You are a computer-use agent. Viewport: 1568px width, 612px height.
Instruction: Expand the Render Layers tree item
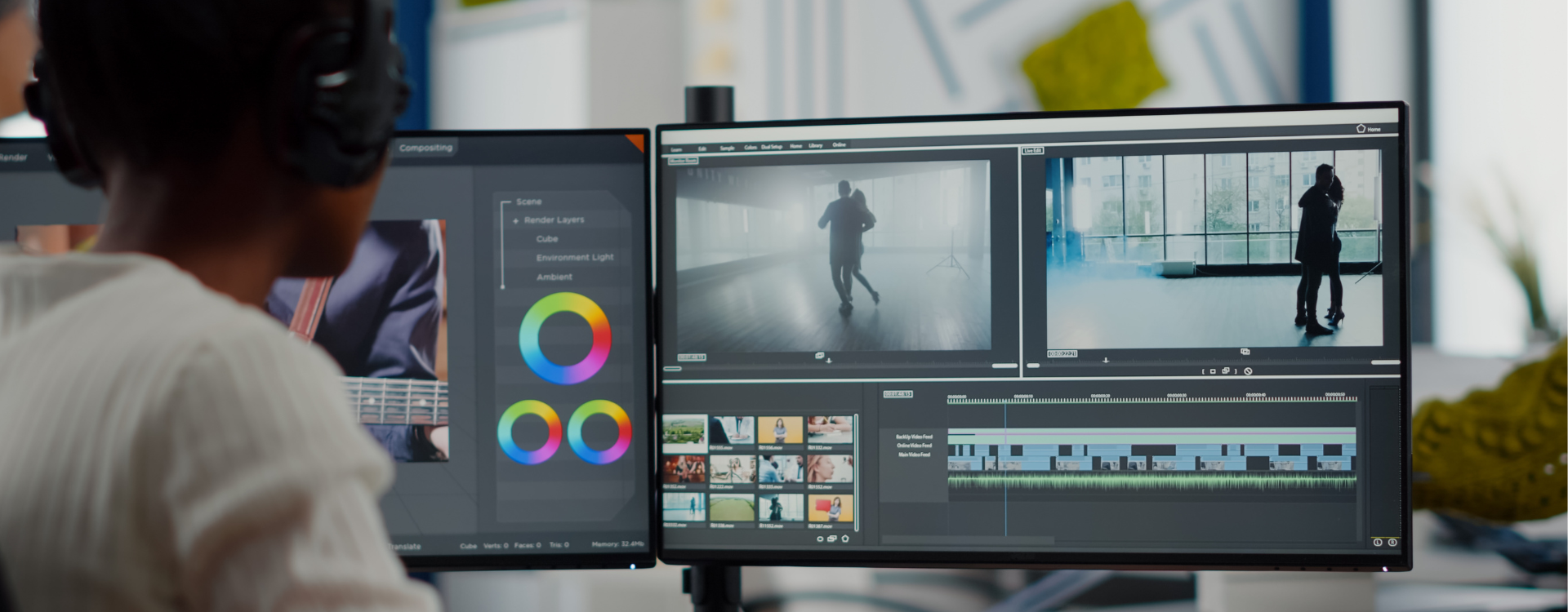coord(515,220)
